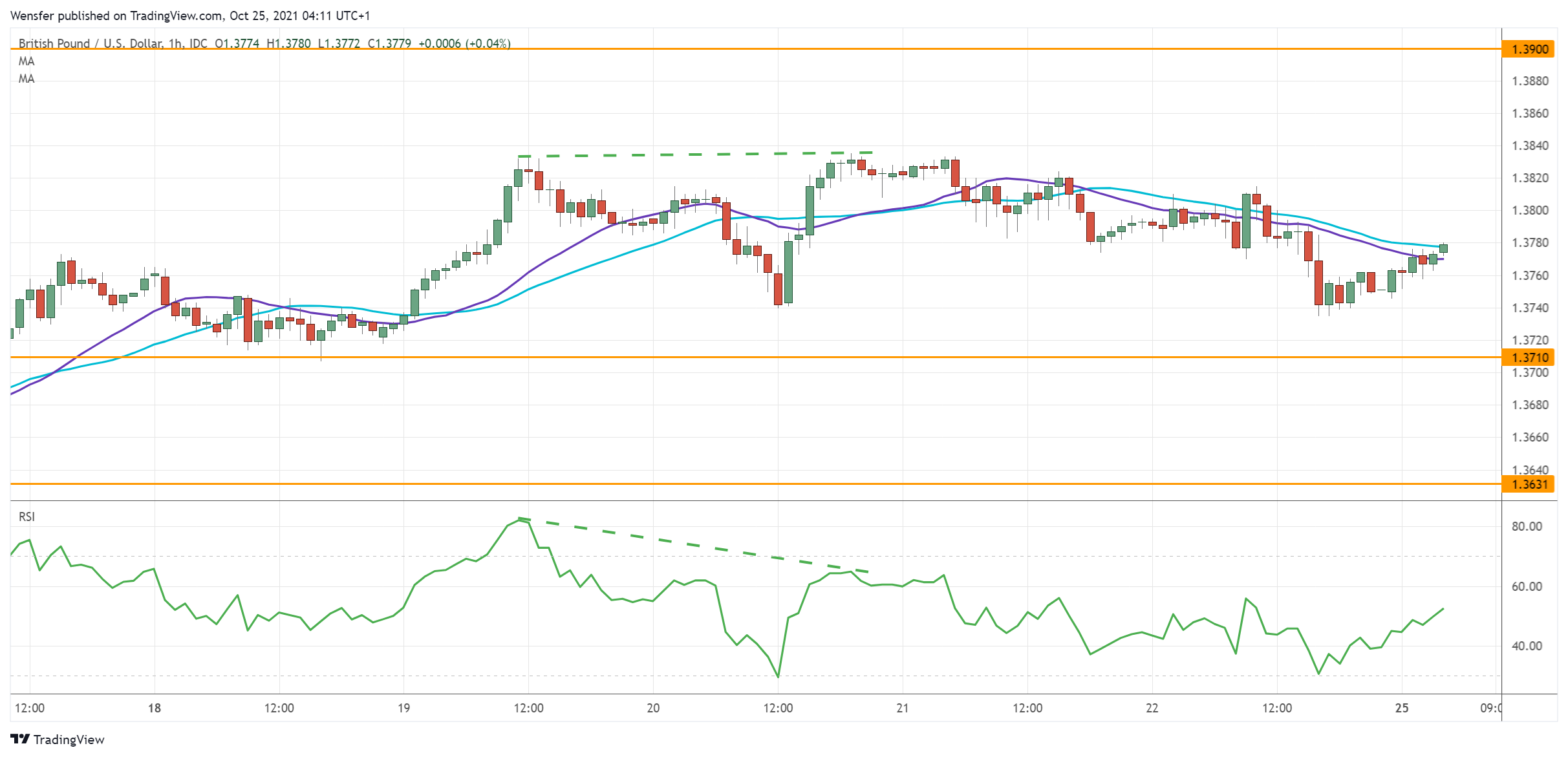The image size is (1568, 757).
Task: Click the last green candle on chart
Action: pyautogui.click(x=1444, y=249)
